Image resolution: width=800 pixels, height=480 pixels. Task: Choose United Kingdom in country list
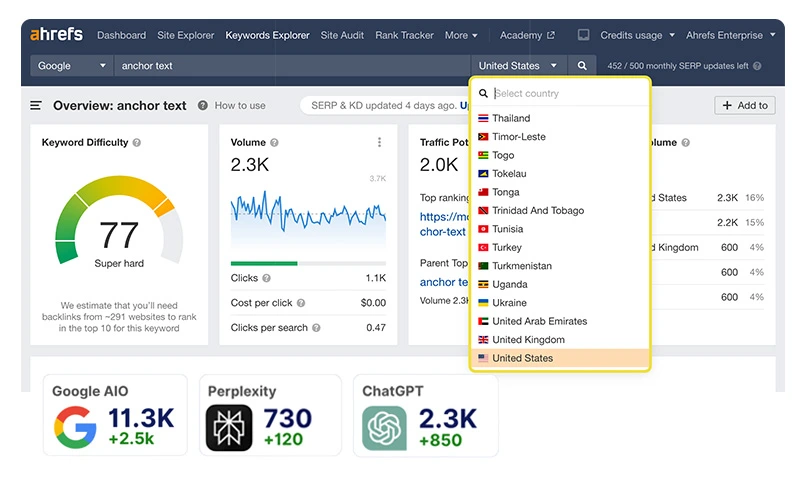click(528, 340)
